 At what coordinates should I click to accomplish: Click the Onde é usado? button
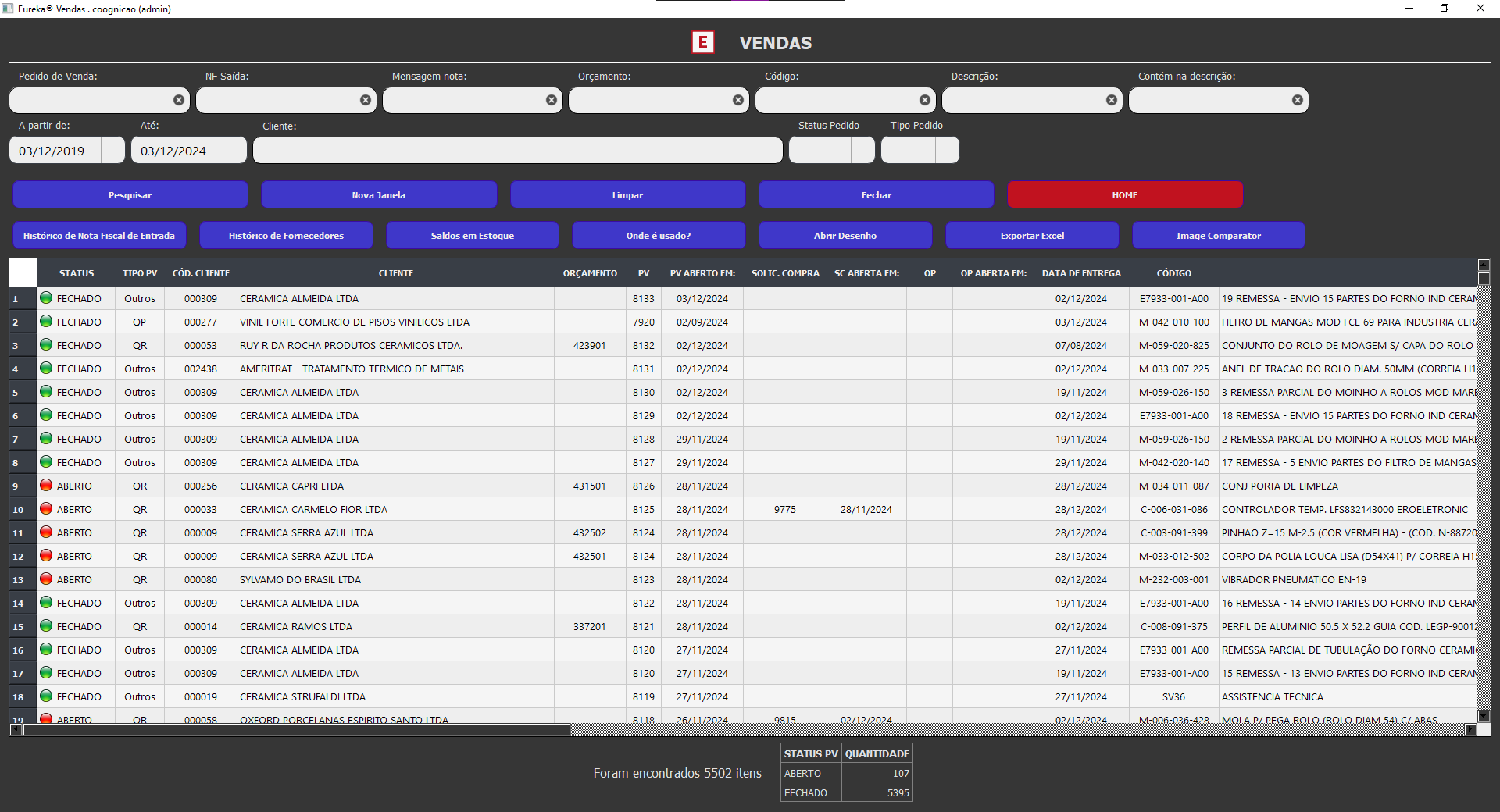pyautogui.click(x=659, y=235)
